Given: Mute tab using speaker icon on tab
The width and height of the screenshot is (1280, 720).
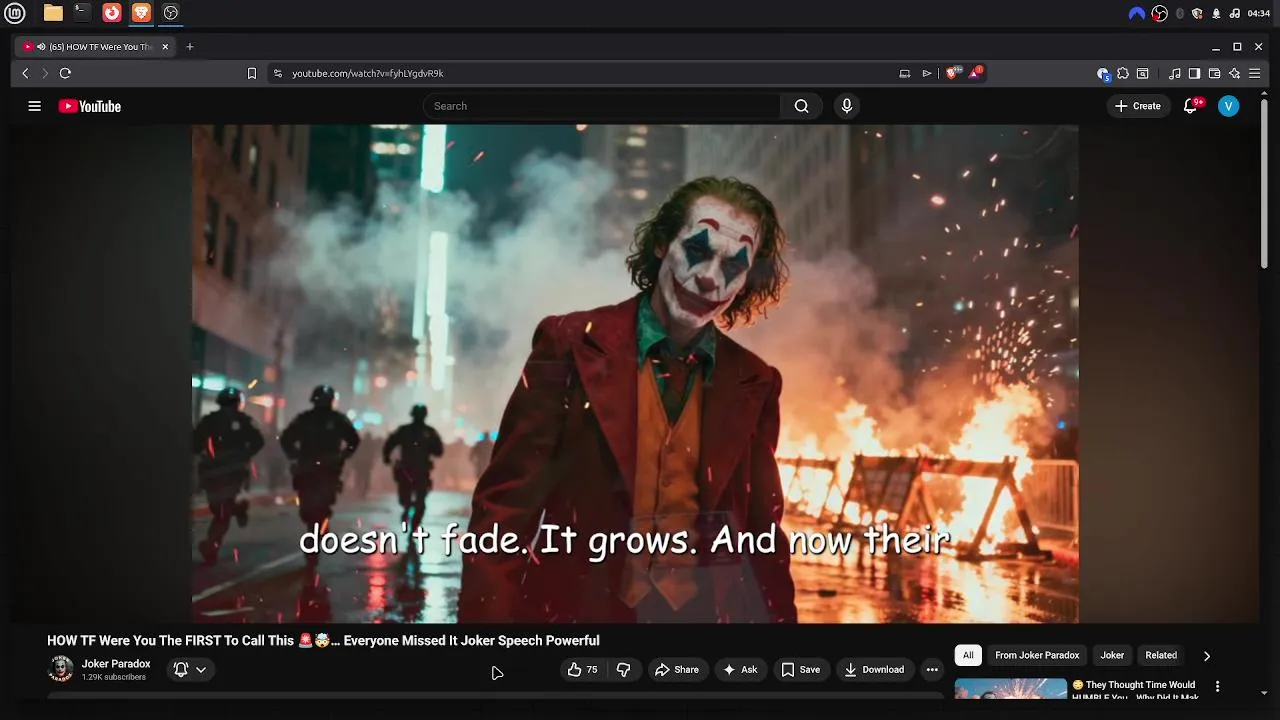Looking at the screenshot, I should tap(41, 46).
